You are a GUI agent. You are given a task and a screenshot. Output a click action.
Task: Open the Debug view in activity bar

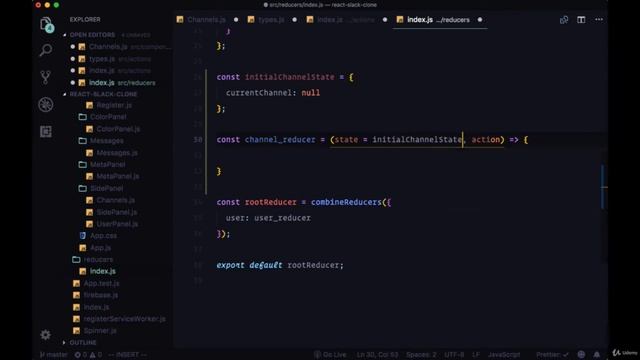46,104
